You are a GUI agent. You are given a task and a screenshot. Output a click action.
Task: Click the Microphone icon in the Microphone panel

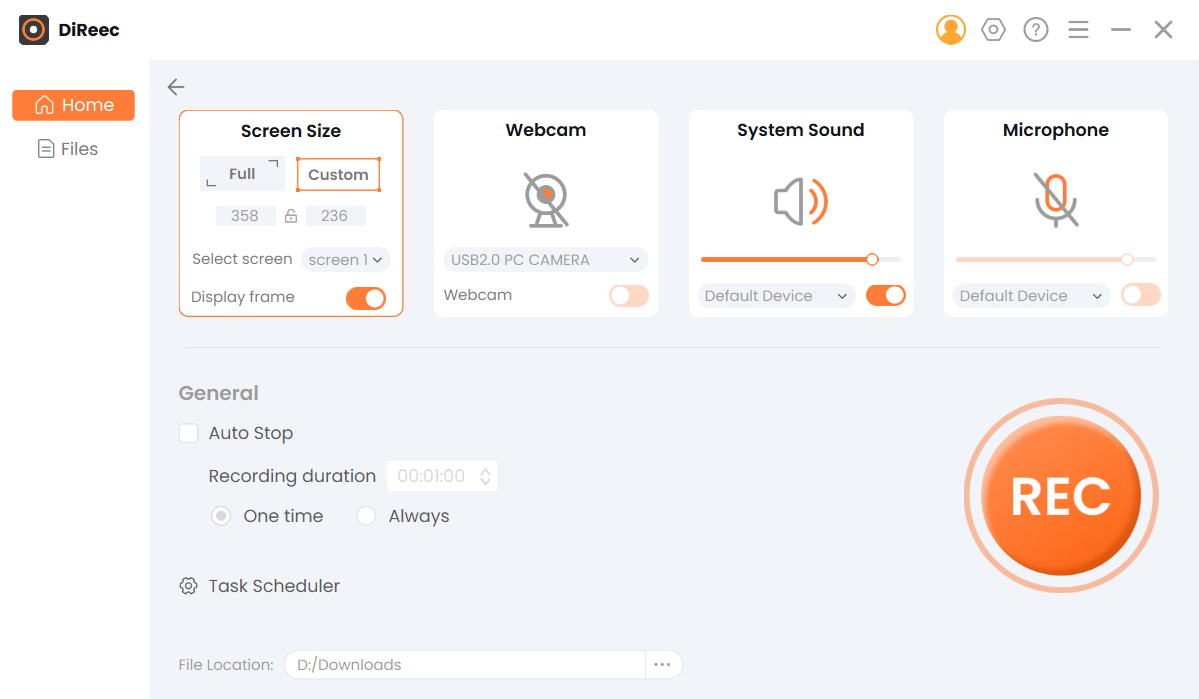point(1055,200)
